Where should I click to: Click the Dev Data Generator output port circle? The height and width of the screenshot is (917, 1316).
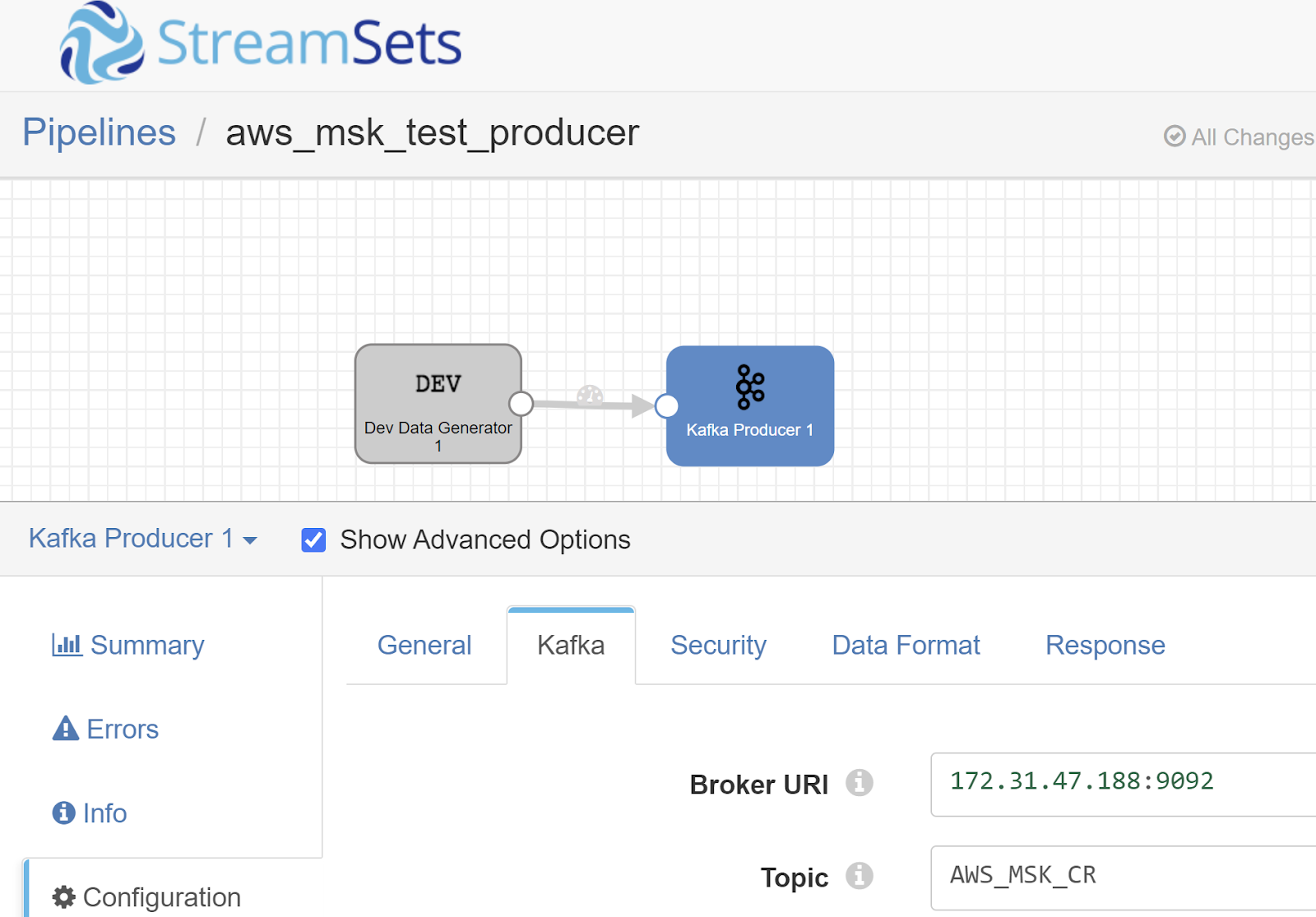coord(521,404)
